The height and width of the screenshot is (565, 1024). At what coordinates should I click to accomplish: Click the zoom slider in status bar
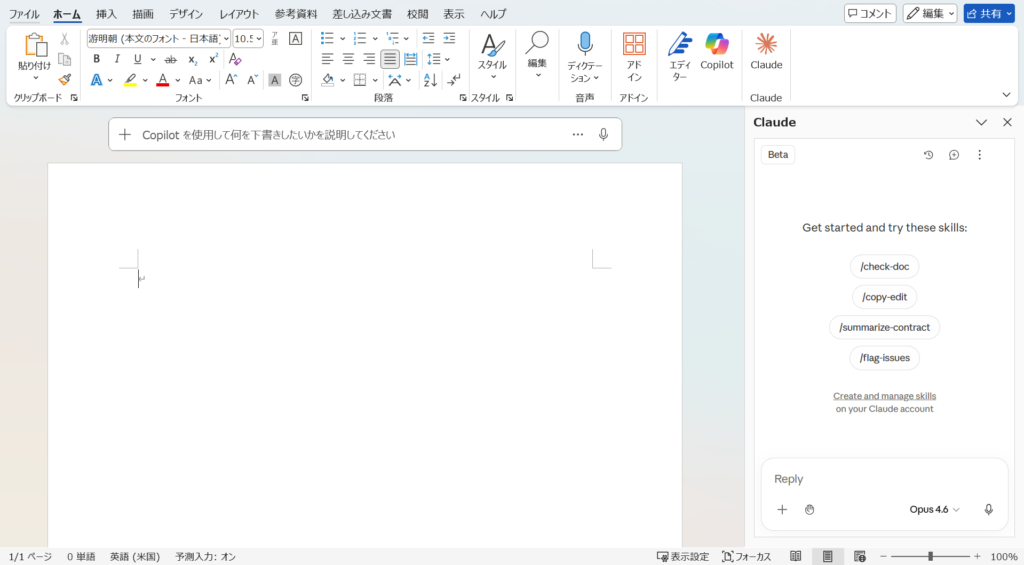[x=930, y=556]
